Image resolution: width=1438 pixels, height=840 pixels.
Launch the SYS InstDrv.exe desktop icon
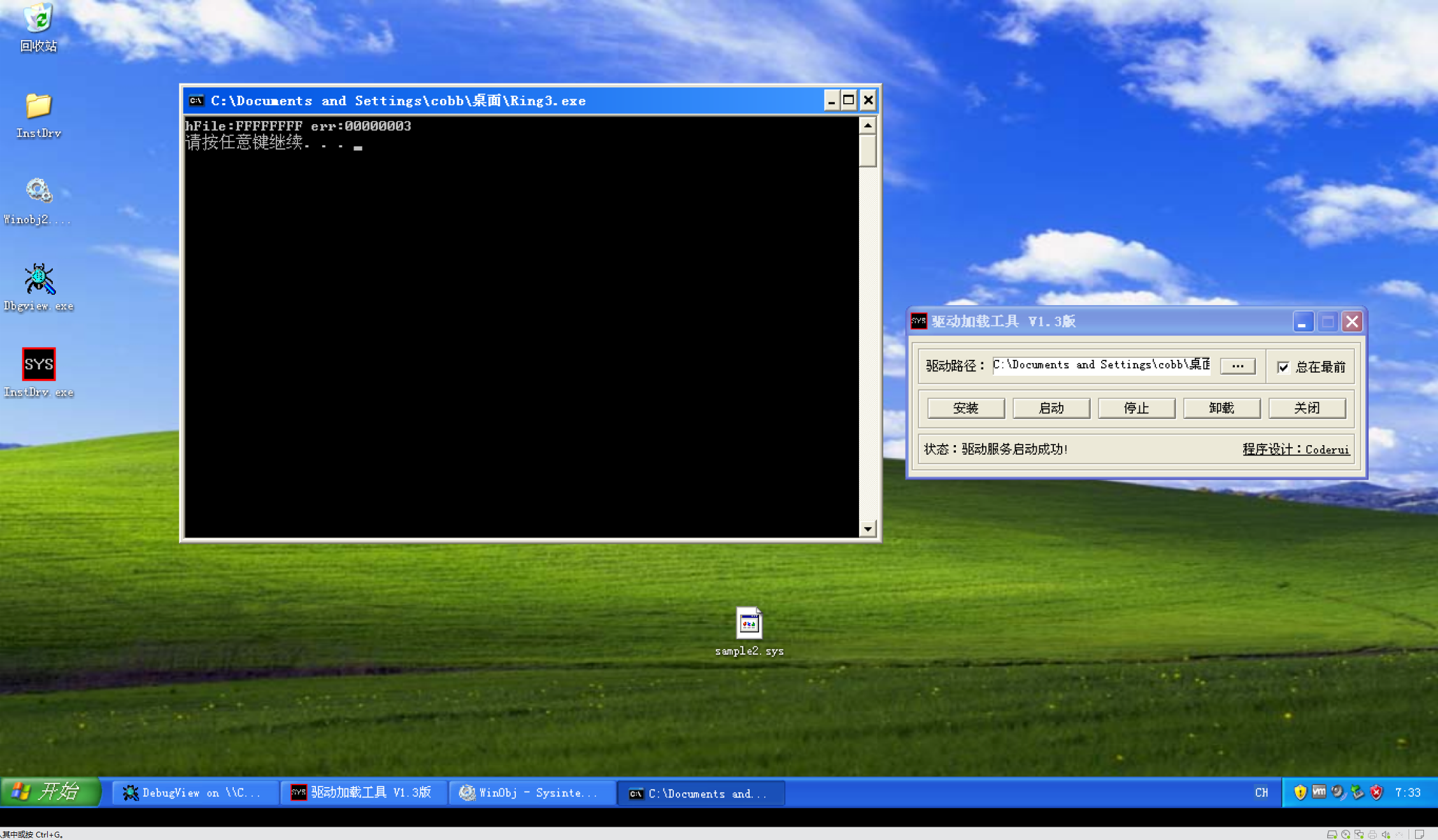[x=39, y=364]
